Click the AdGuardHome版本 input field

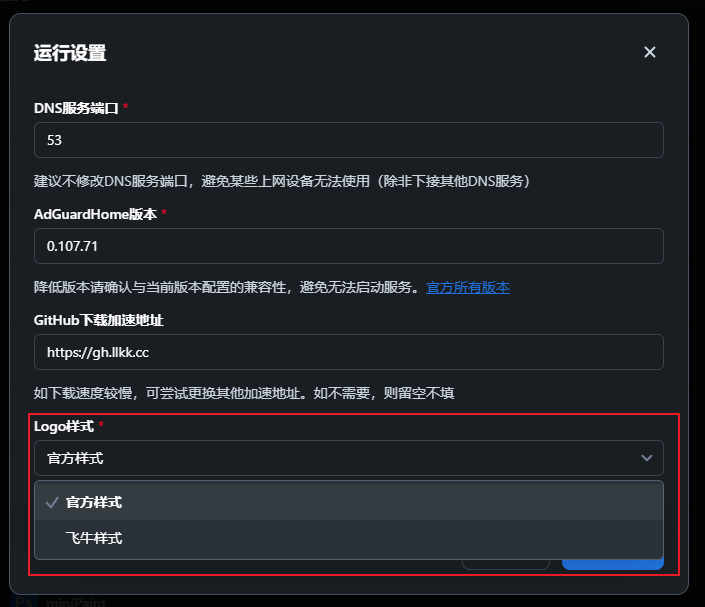(x=348, y=246)
